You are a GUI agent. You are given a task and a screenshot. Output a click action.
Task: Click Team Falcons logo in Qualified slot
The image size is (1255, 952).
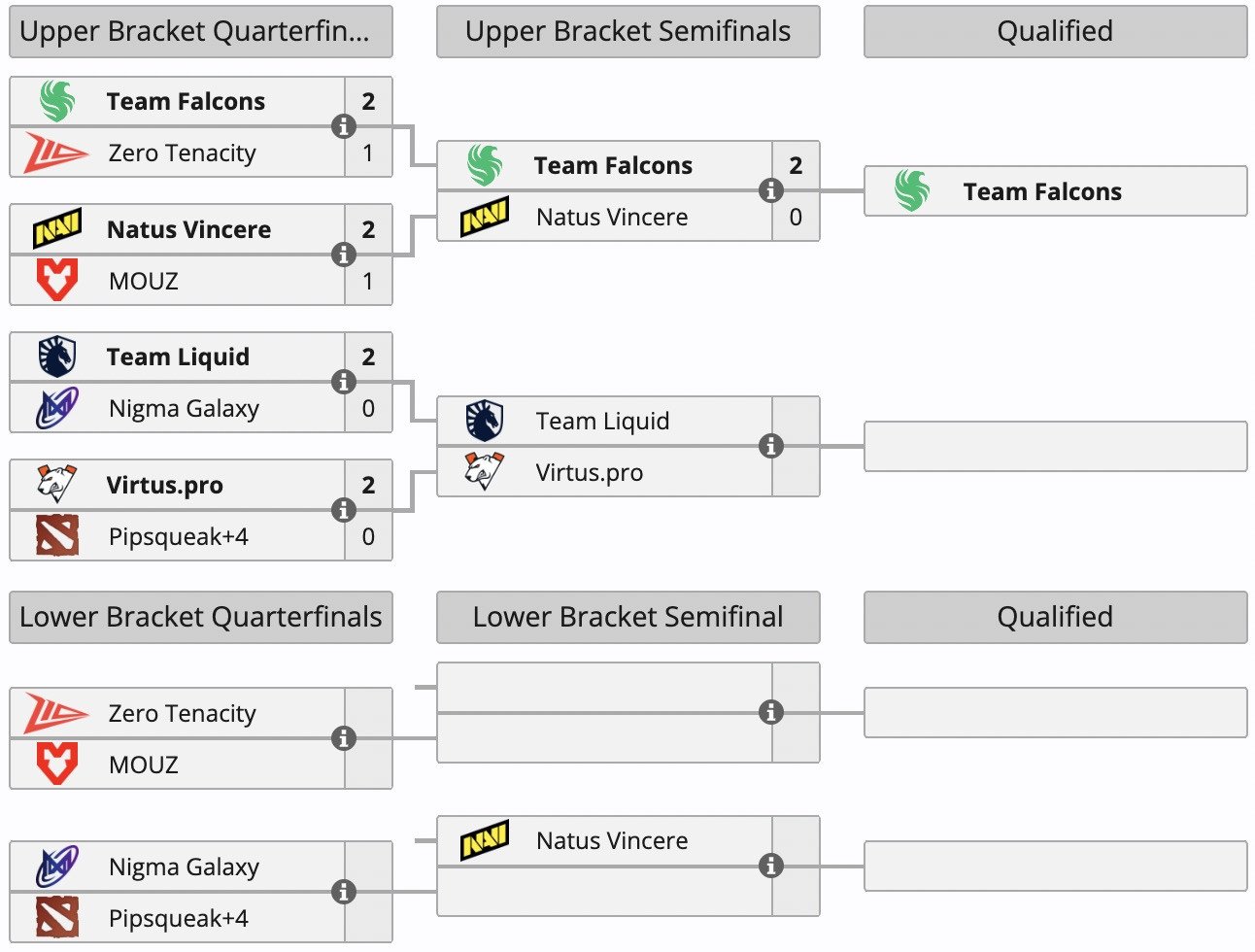pyautogui.click(x=911, y=190)
